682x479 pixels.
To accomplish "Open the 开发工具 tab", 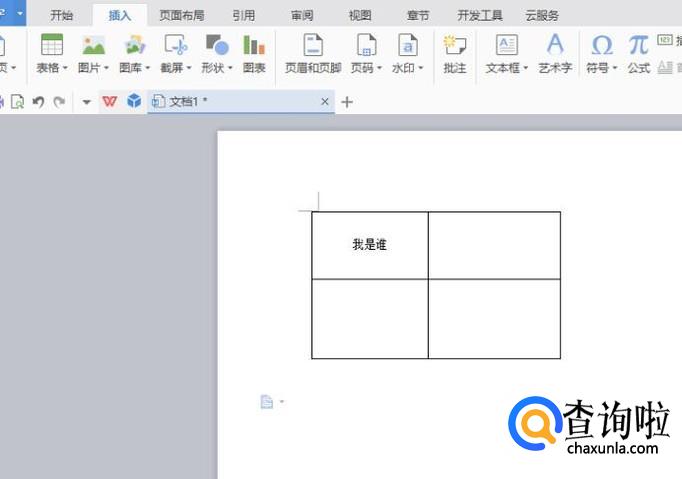I will click(480, 16).
